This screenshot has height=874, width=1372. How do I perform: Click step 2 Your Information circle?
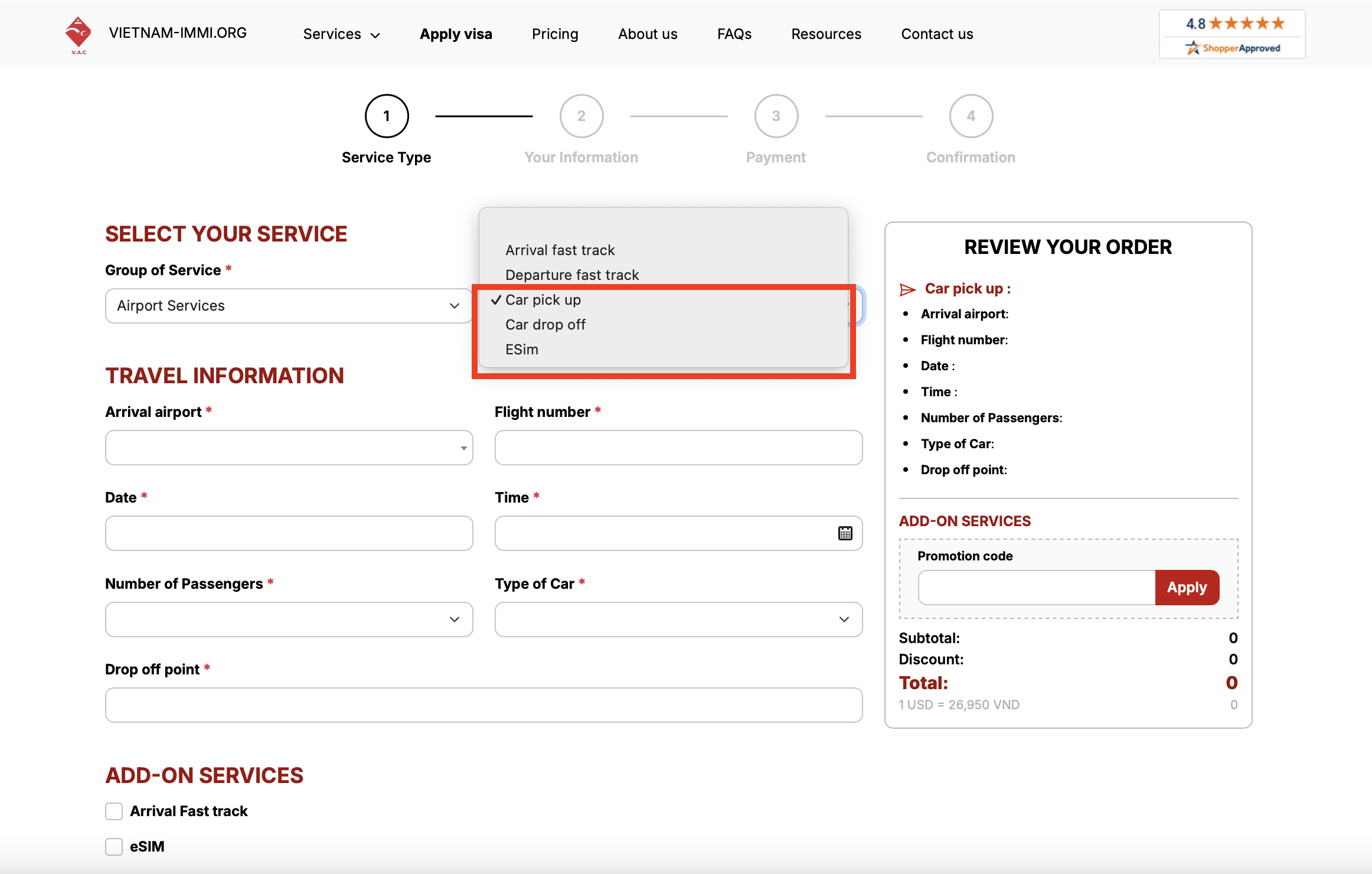coord(581,116)
